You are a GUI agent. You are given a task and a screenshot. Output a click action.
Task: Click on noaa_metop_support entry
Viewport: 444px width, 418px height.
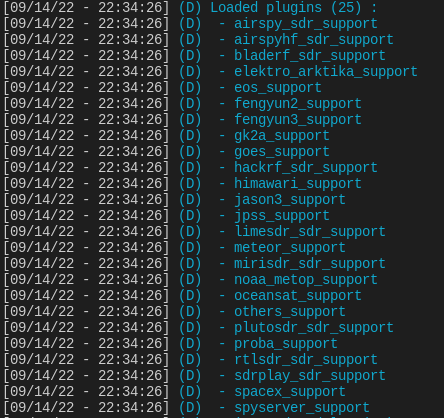(306, 280)
